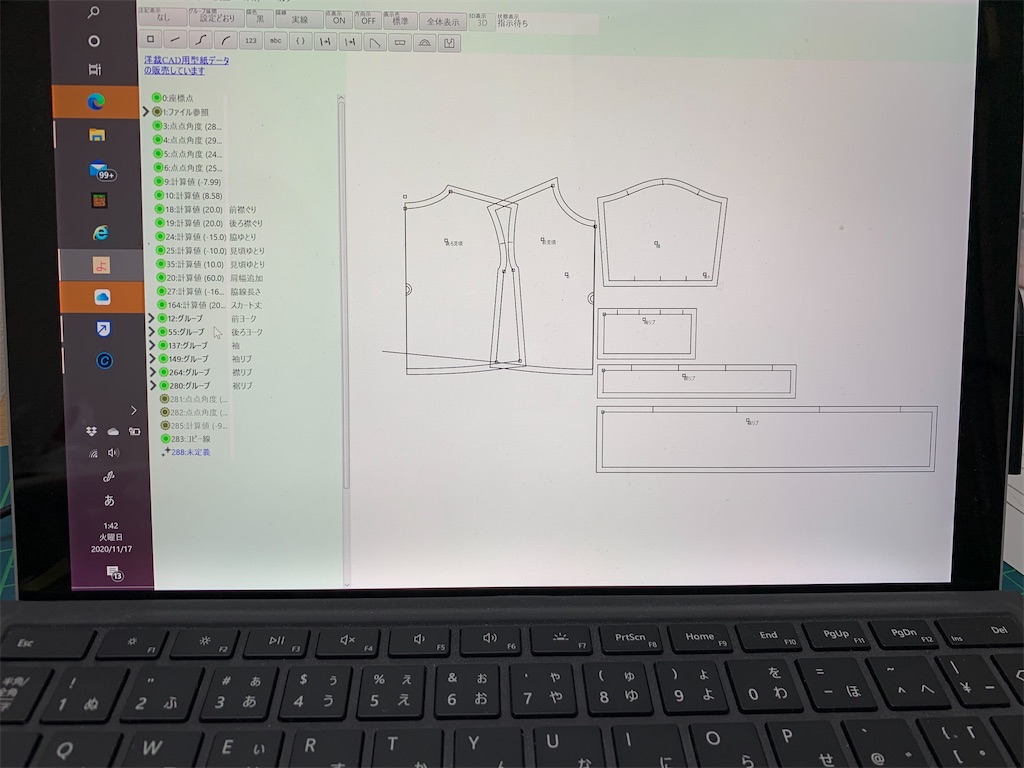Open Mail app with 99+ badge
The width and height of the screenshot is (1024, 768).
tap(101, 170)
